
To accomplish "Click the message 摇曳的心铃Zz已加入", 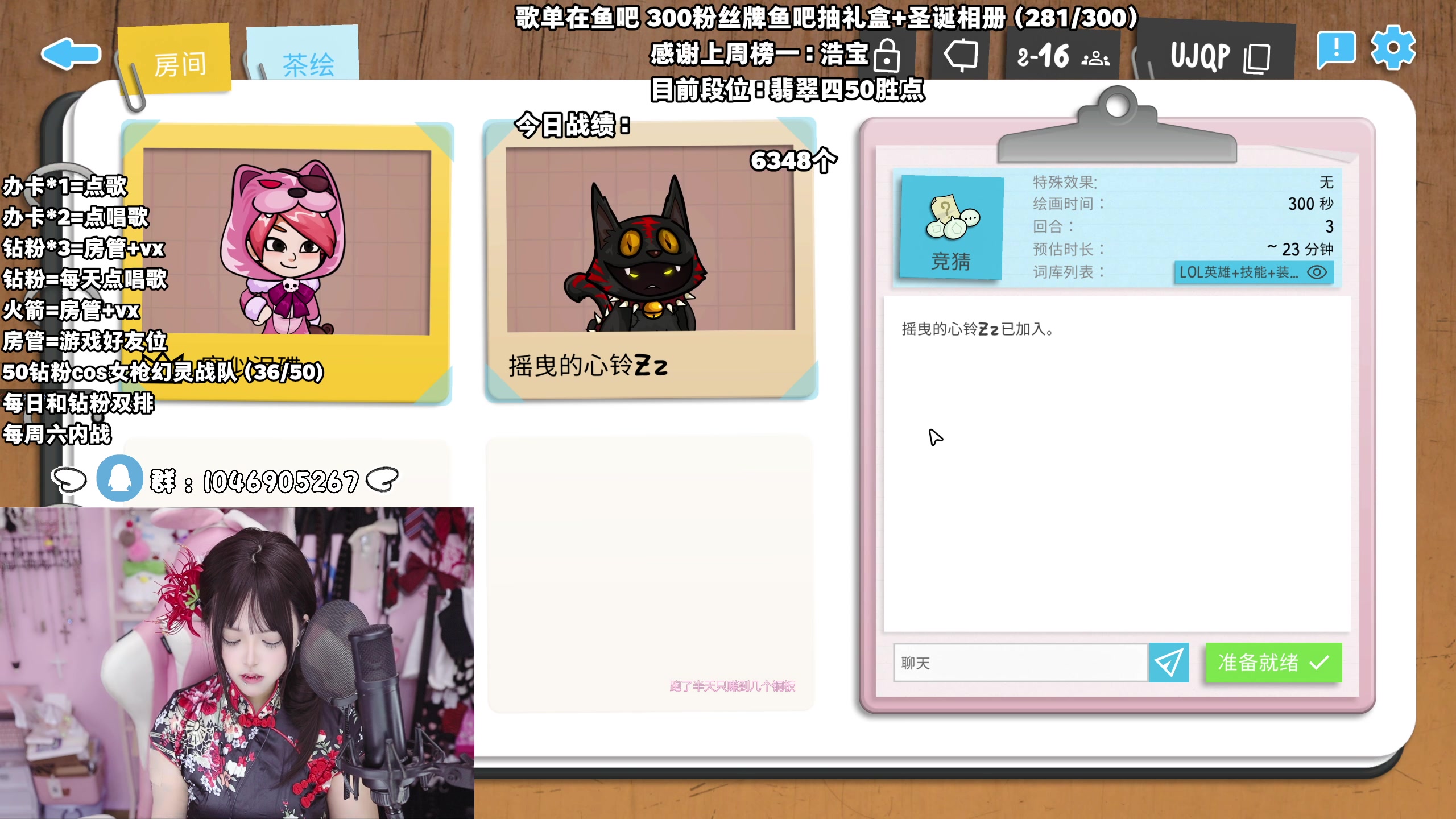I will click(977, 329).
